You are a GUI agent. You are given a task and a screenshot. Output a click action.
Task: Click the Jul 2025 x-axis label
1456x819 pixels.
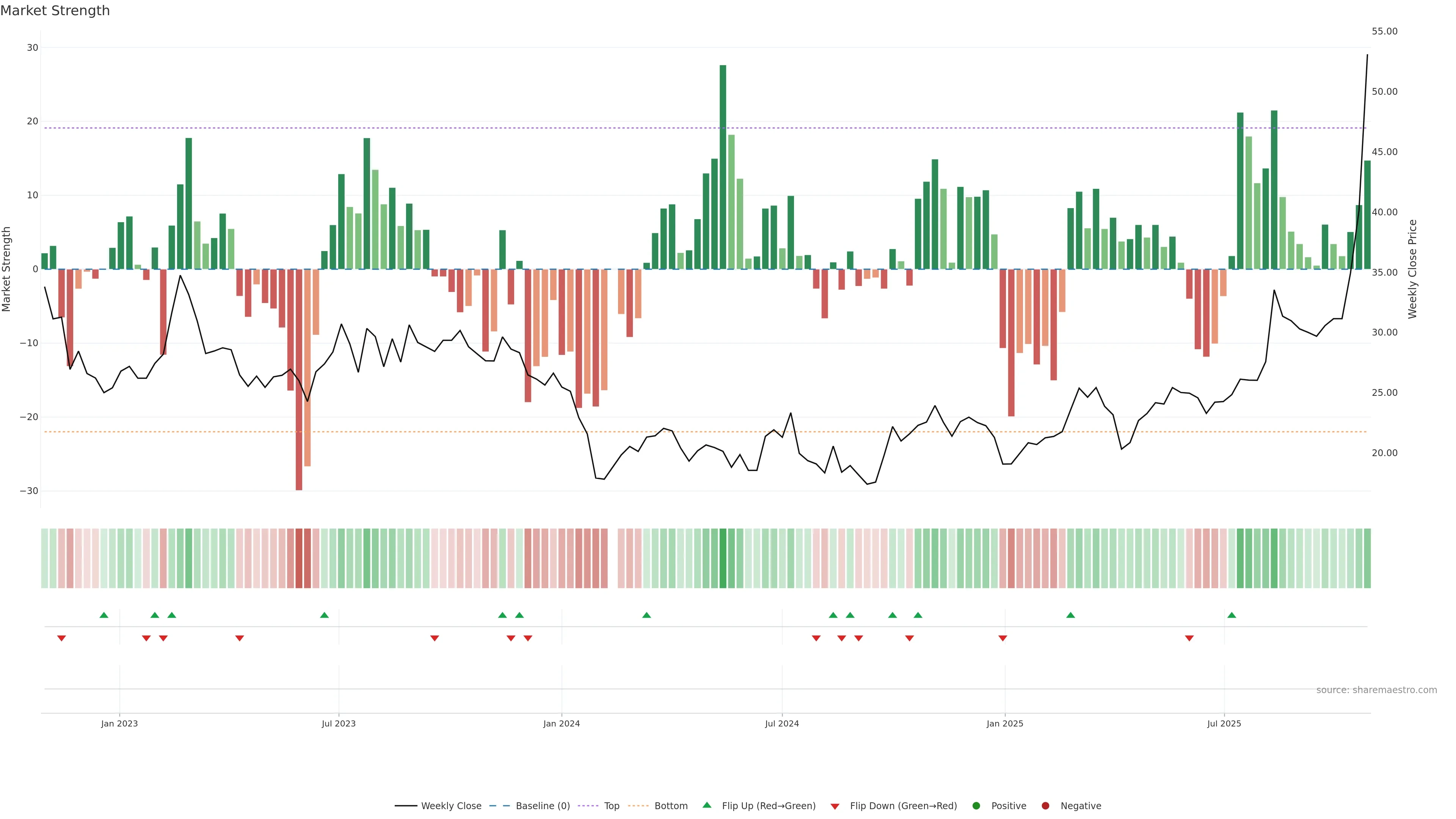point(1224,723)
